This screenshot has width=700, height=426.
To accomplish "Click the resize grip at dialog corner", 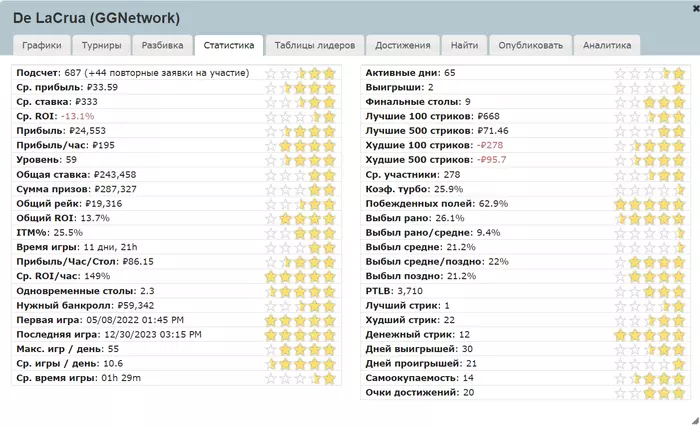I will tap(696, 420).
